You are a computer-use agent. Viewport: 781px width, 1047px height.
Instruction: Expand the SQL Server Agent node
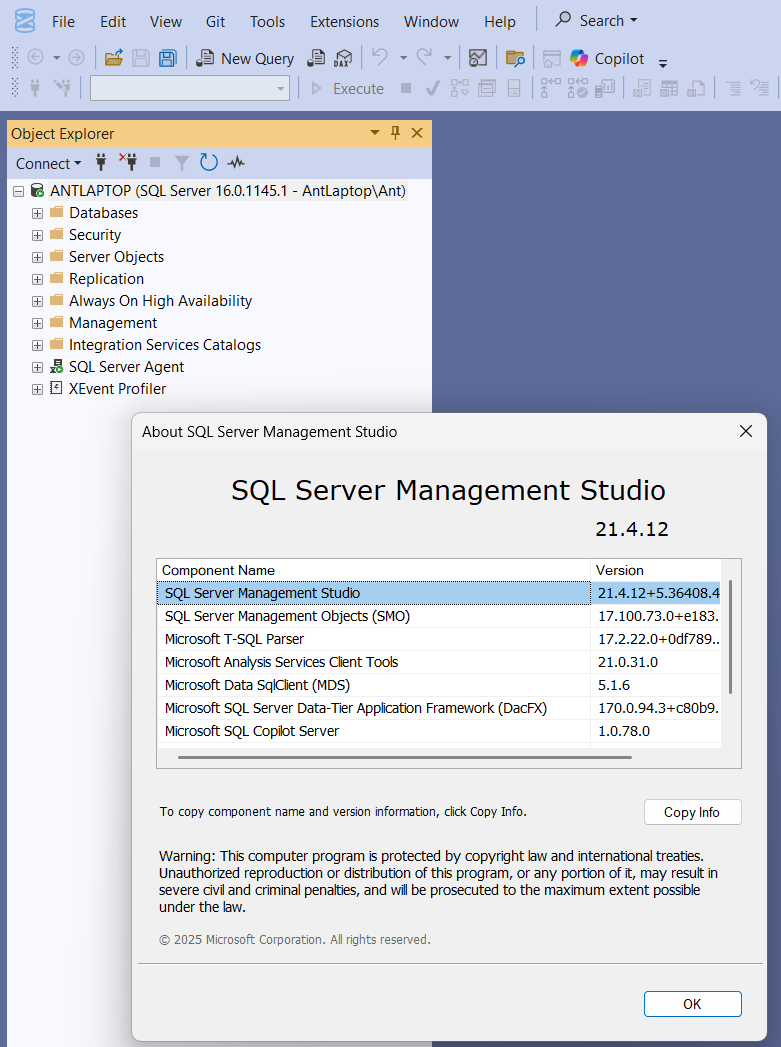click(37, 367)
